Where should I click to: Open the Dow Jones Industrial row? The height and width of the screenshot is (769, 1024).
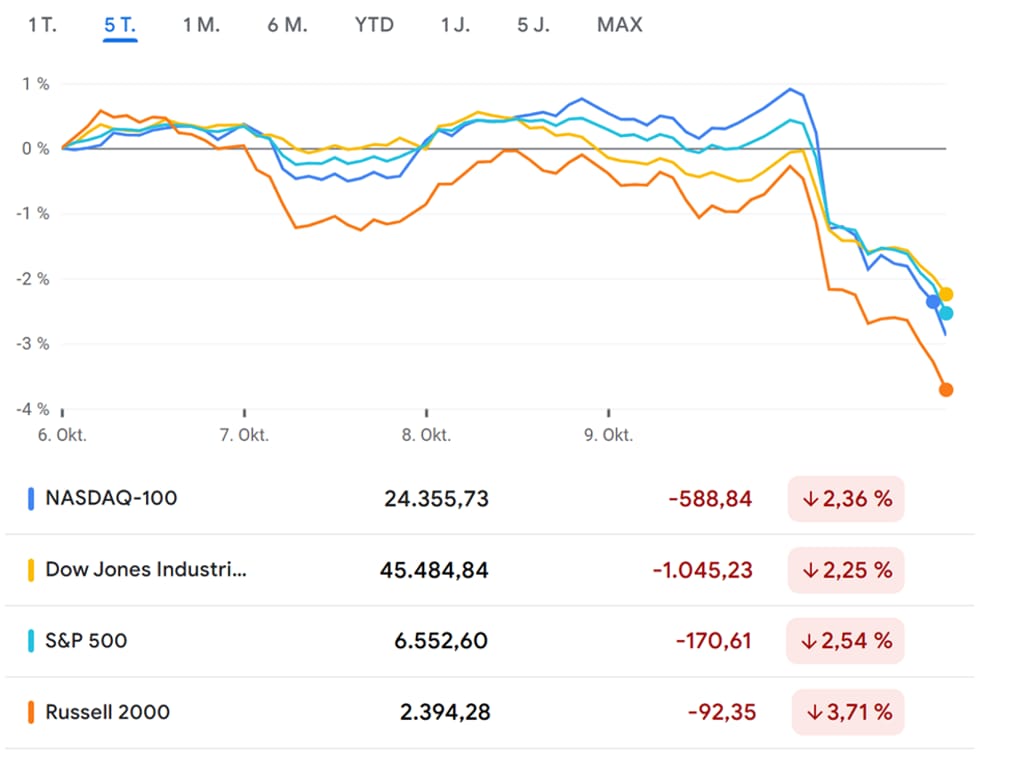tap(146, 570)
